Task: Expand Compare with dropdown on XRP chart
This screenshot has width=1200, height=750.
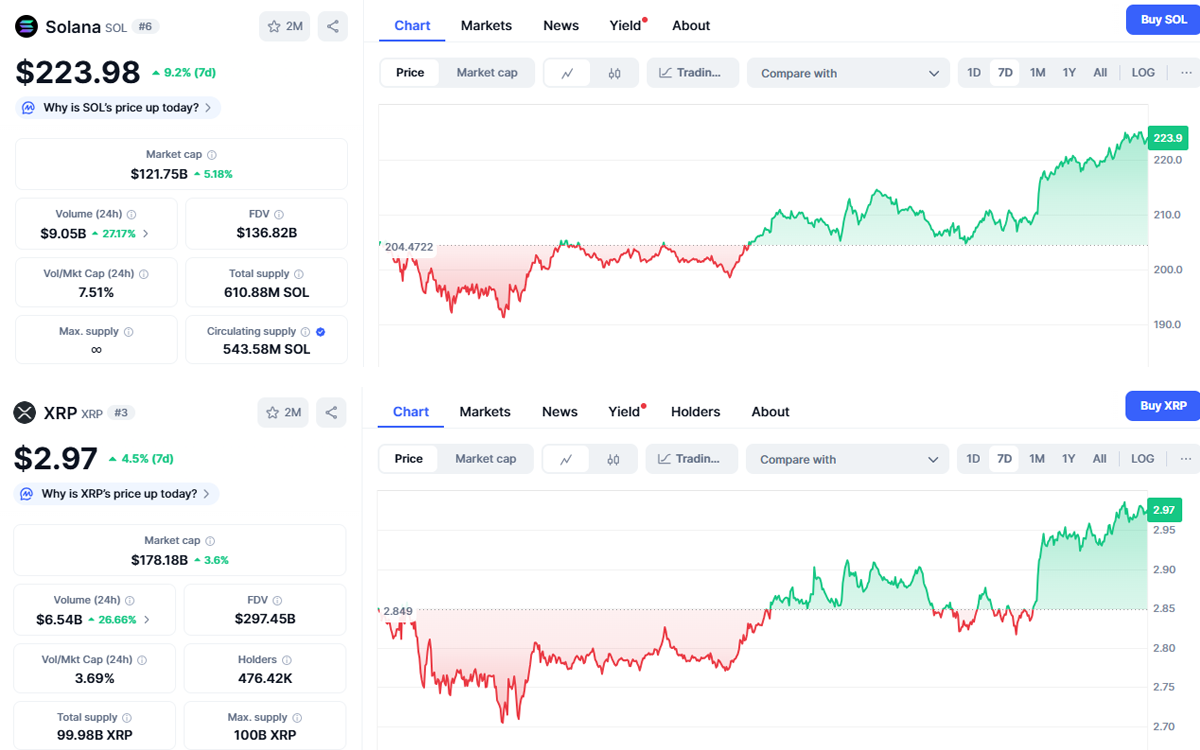Action: point(848,459)
